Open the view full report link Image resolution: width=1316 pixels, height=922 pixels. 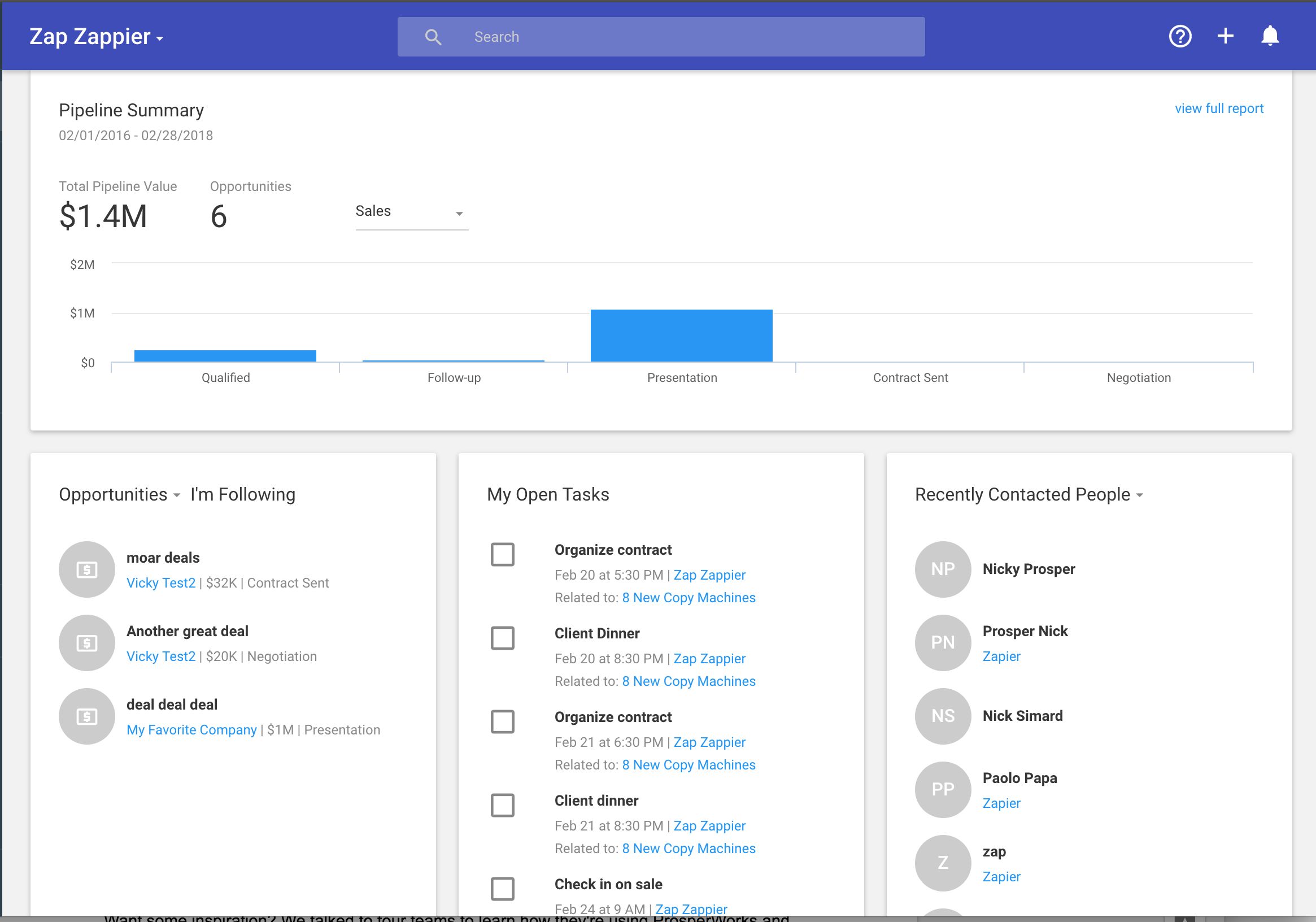[1218, 108]
